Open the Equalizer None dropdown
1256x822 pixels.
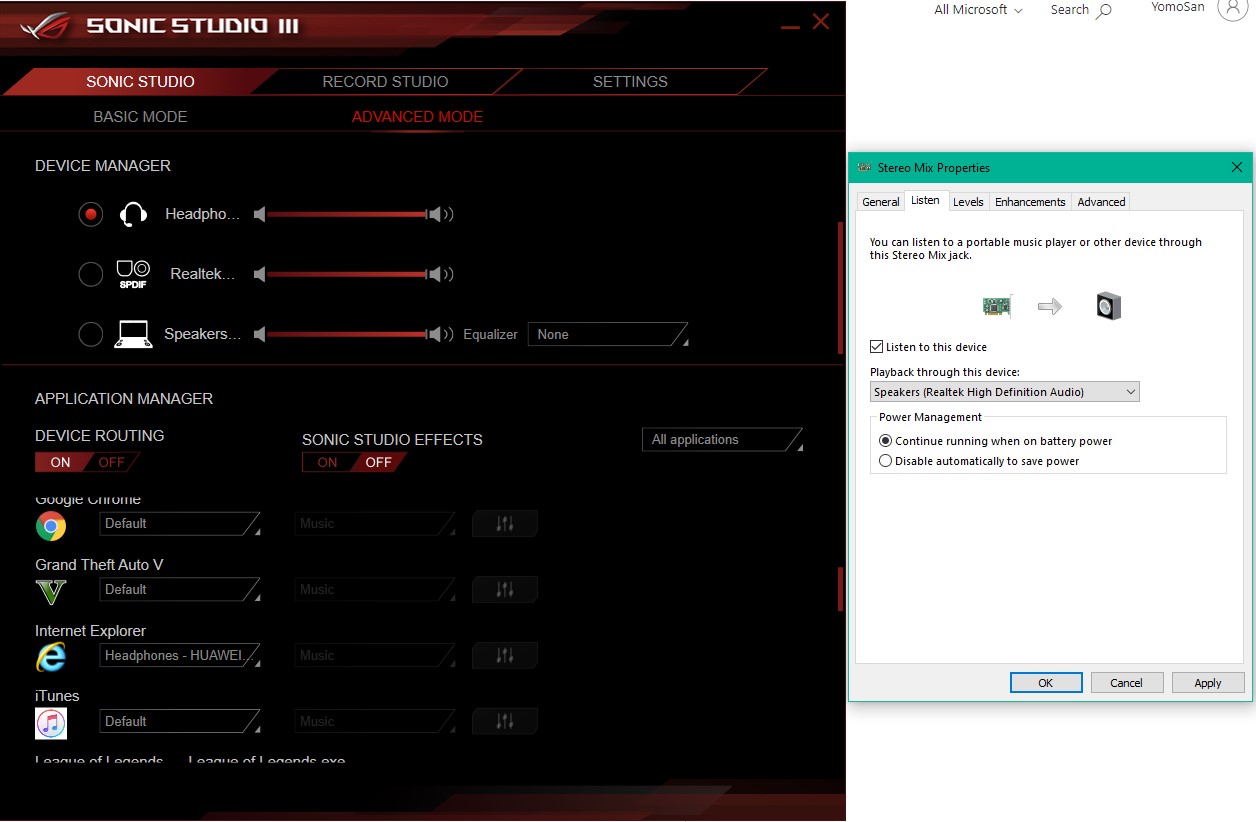click(609, 335)
